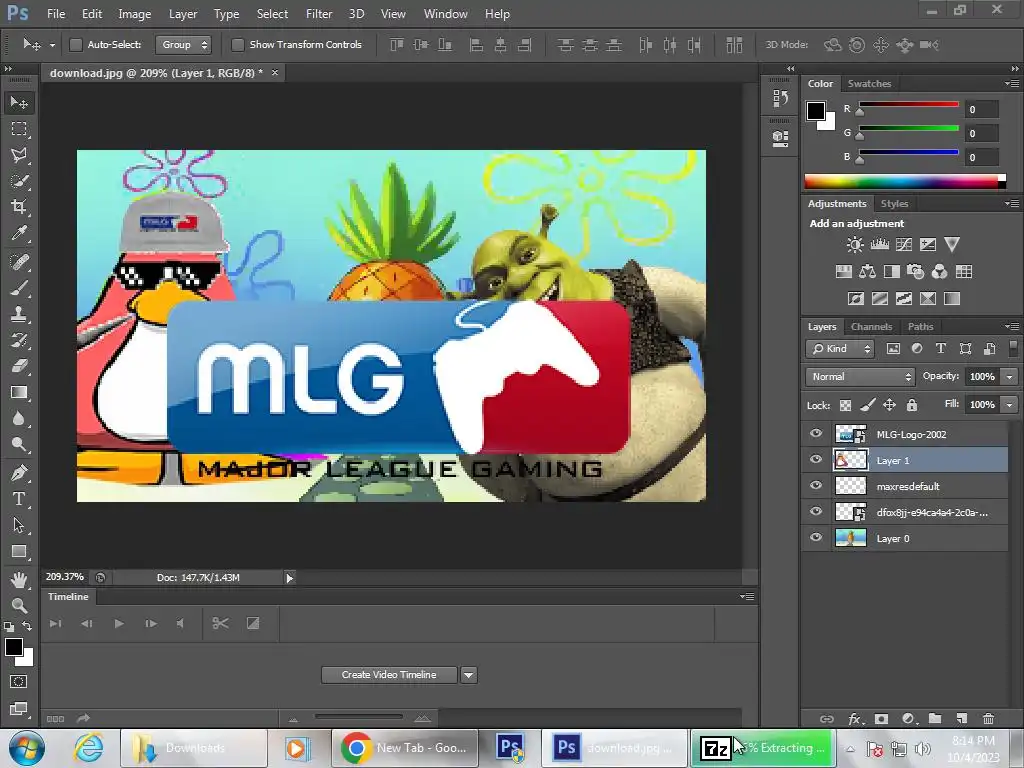Create a new group folder icon
Viewport: 1024px width, 768px height.
tap(935, 718)
